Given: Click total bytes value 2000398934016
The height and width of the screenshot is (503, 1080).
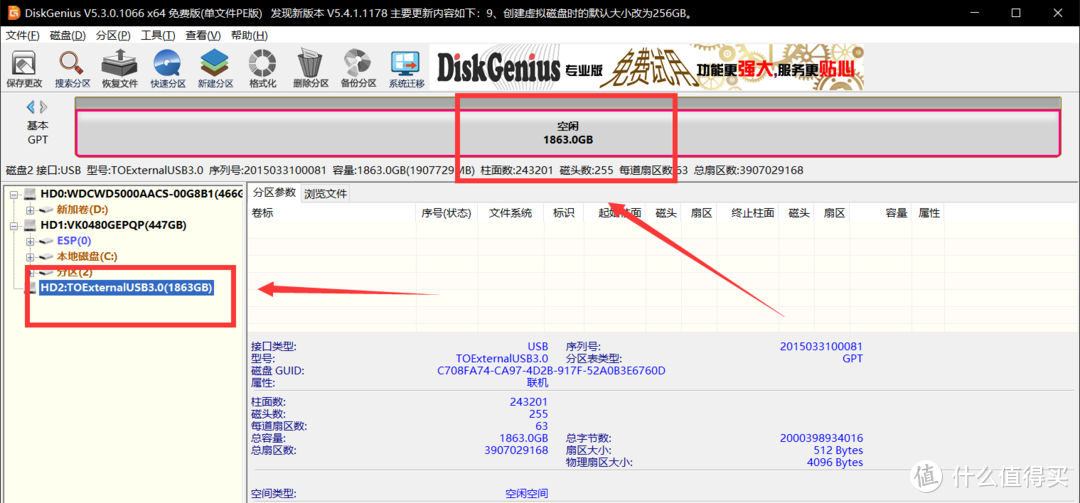Looking at the screenshot, I should (822, 438).
